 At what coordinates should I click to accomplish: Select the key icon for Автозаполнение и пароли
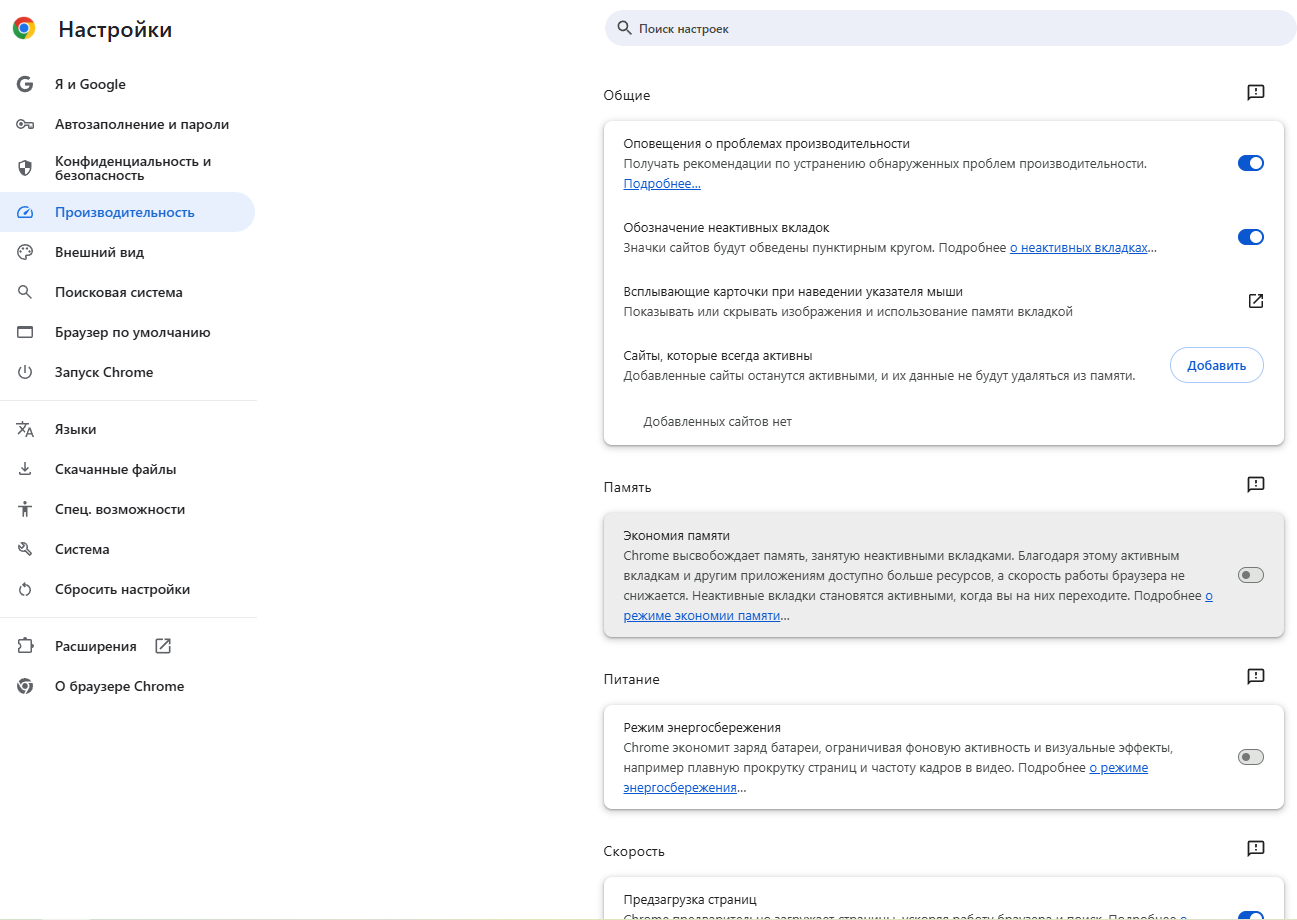(25, 124)
